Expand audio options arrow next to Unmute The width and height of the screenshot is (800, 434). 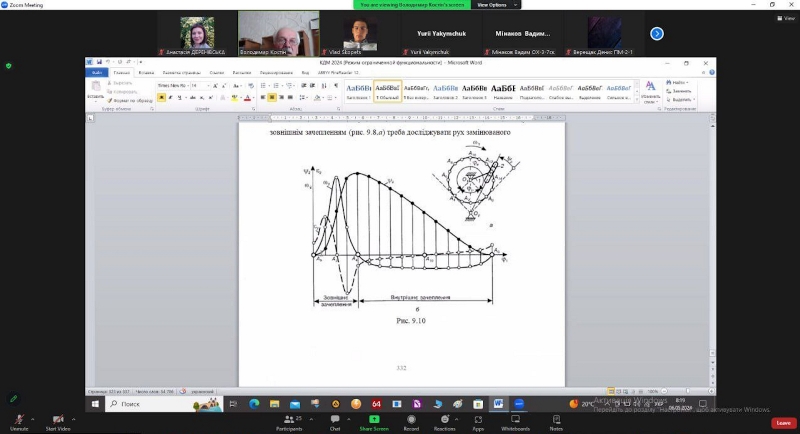coord(34,420)
